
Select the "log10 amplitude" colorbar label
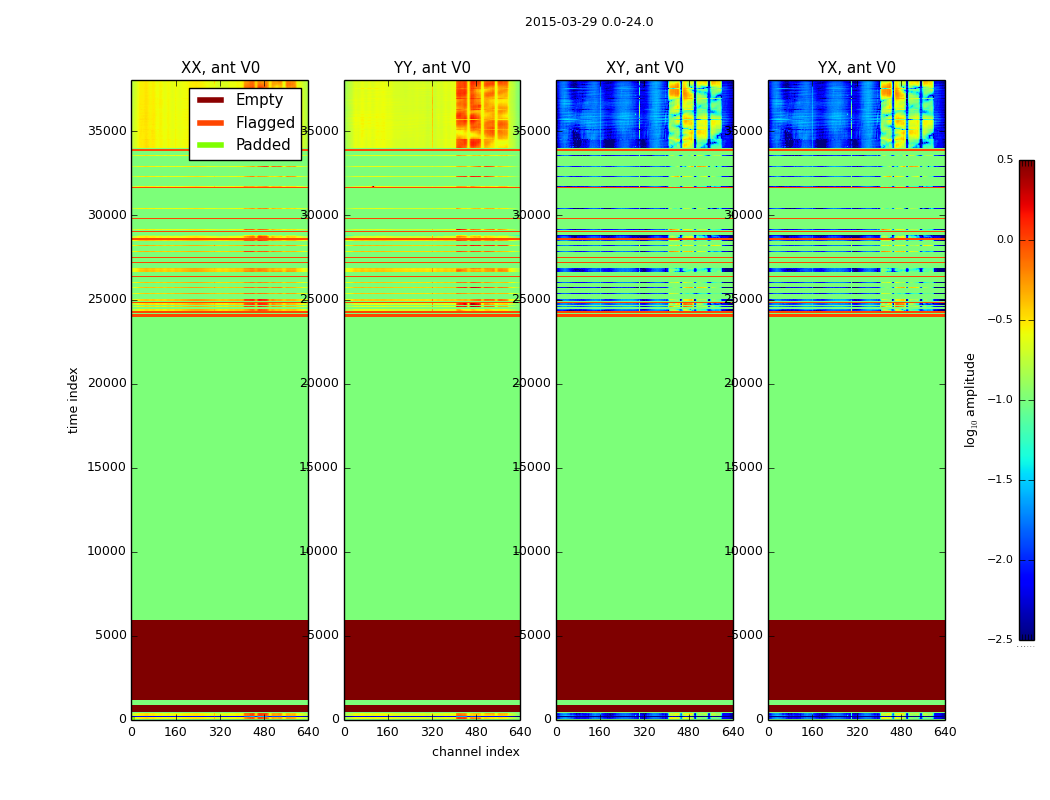970,399
